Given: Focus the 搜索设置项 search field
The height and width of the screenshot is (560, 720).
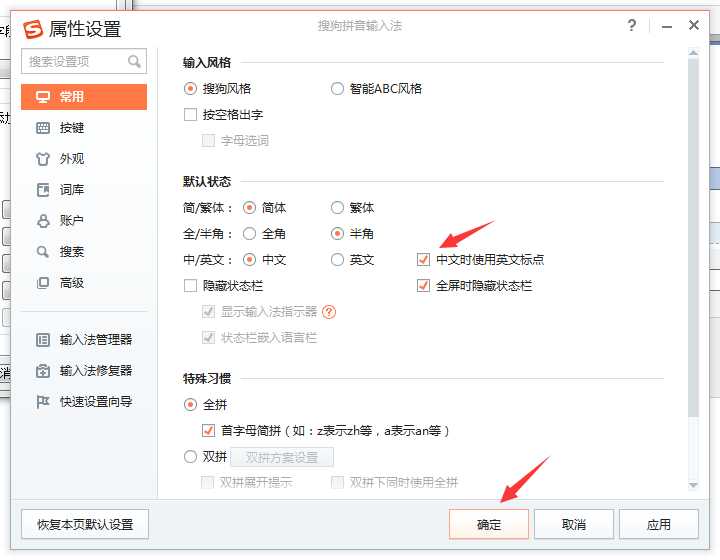Looking at the screenshot, I should tap(84, 61).
